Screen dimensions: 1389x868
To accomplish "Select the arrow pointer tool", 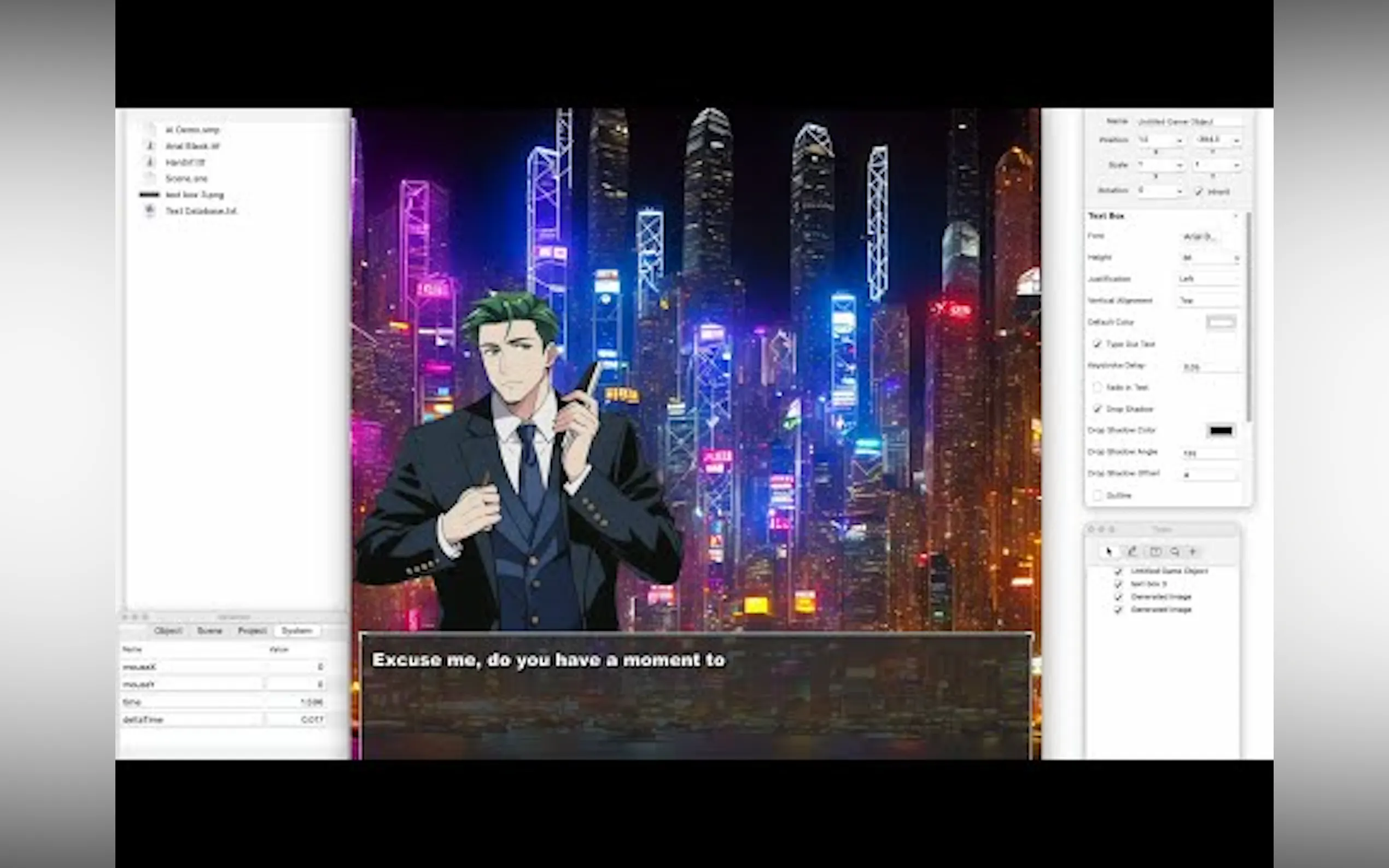I will pyautogui.click(x=1109, y=552).
